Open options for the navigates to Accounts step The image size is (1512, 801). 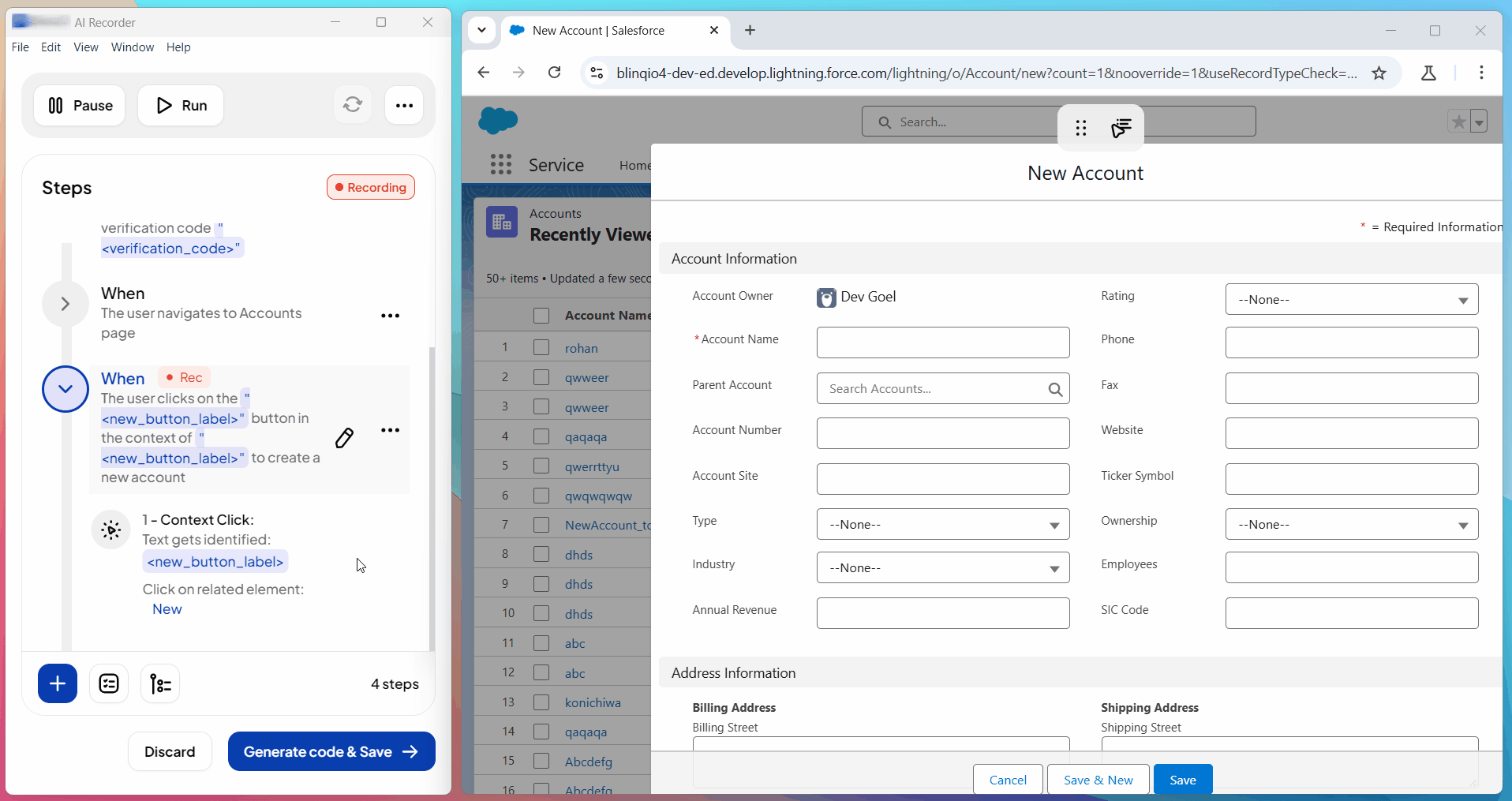tap(390, 316)
